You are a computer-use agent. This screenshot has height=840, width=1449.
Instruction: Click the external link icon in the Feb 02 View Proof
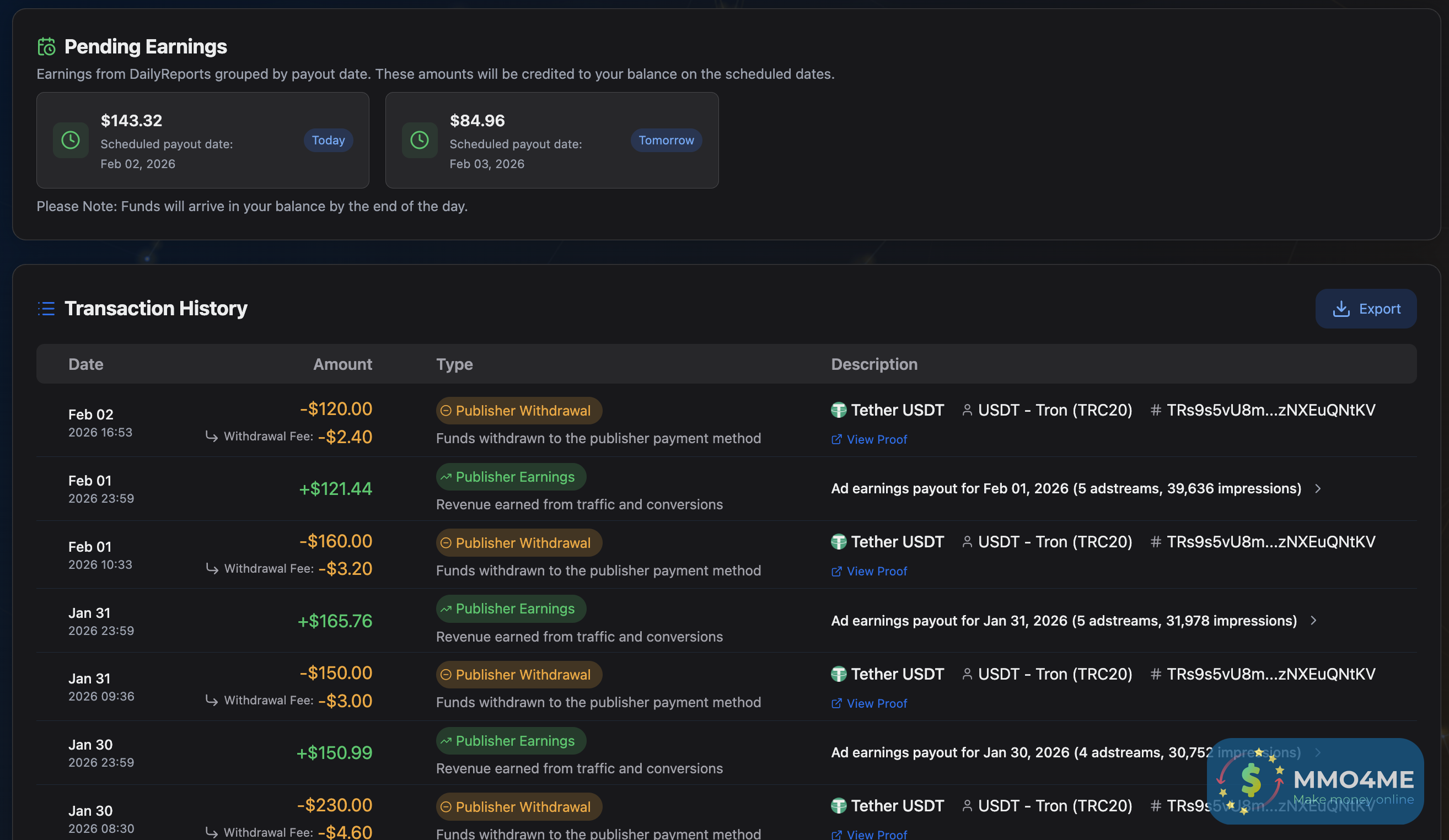click(836, 439)
